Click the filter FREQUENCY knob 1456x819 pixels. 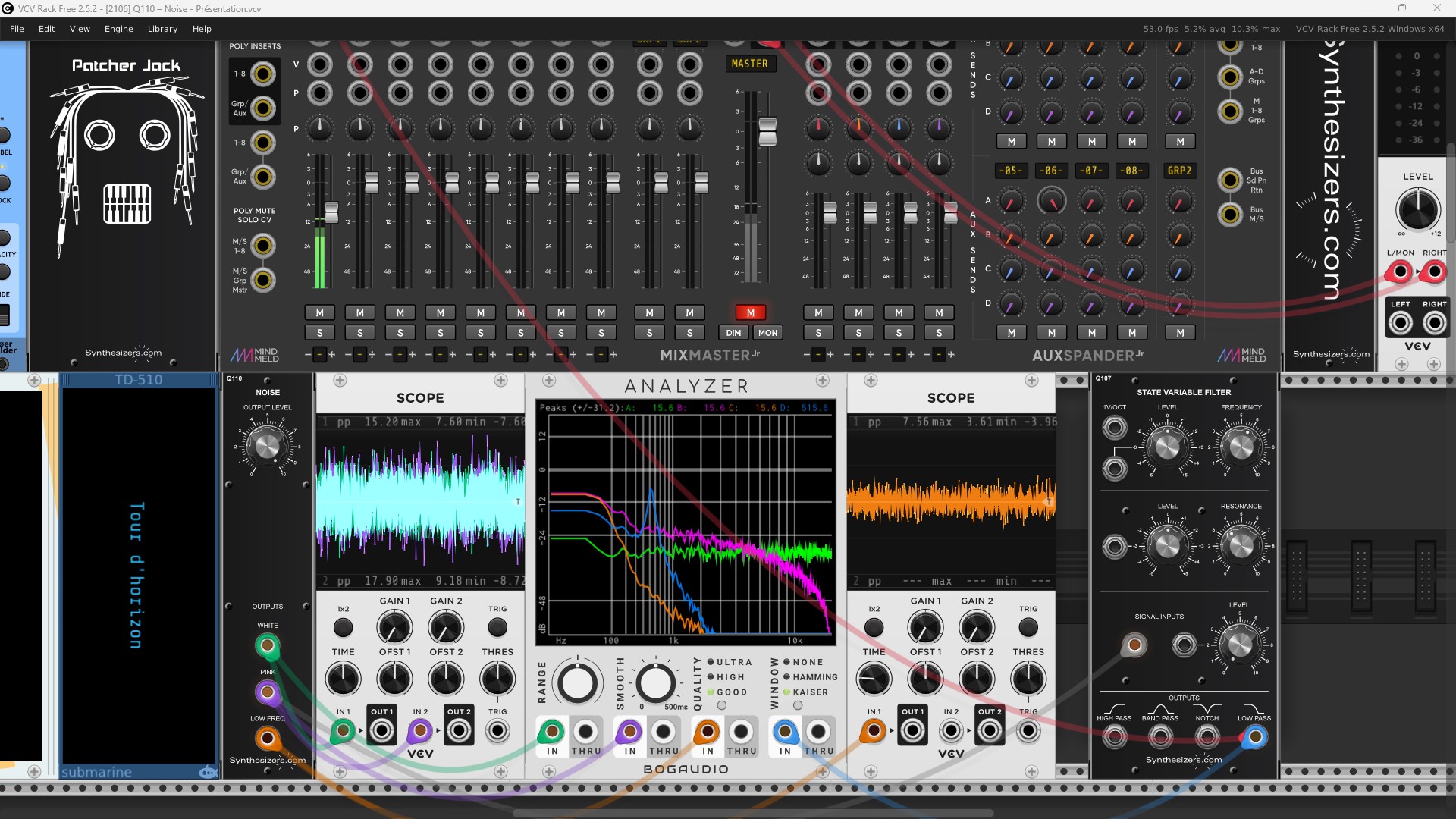pyautogui.click(x=1241, y=446)
